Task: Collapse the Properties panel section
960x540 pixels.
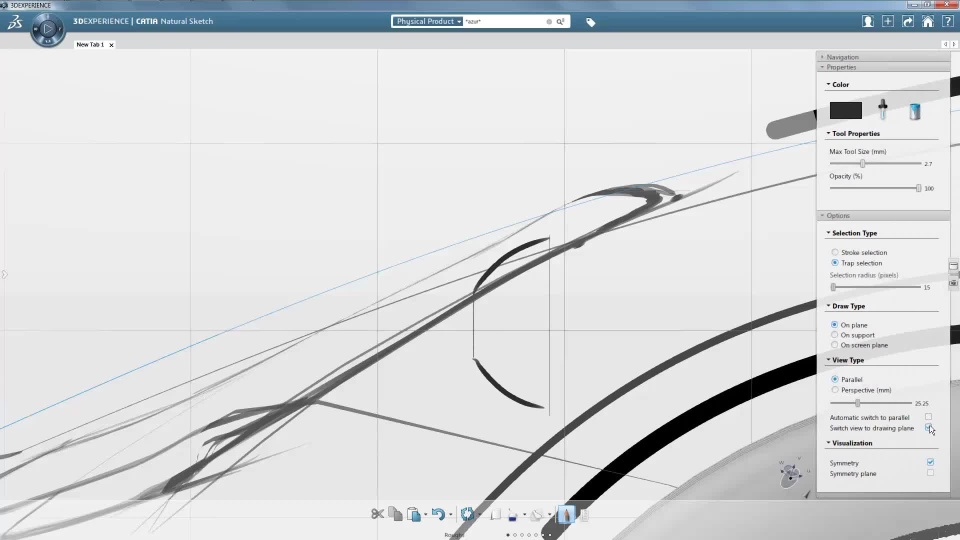Action: coord(883,67)
